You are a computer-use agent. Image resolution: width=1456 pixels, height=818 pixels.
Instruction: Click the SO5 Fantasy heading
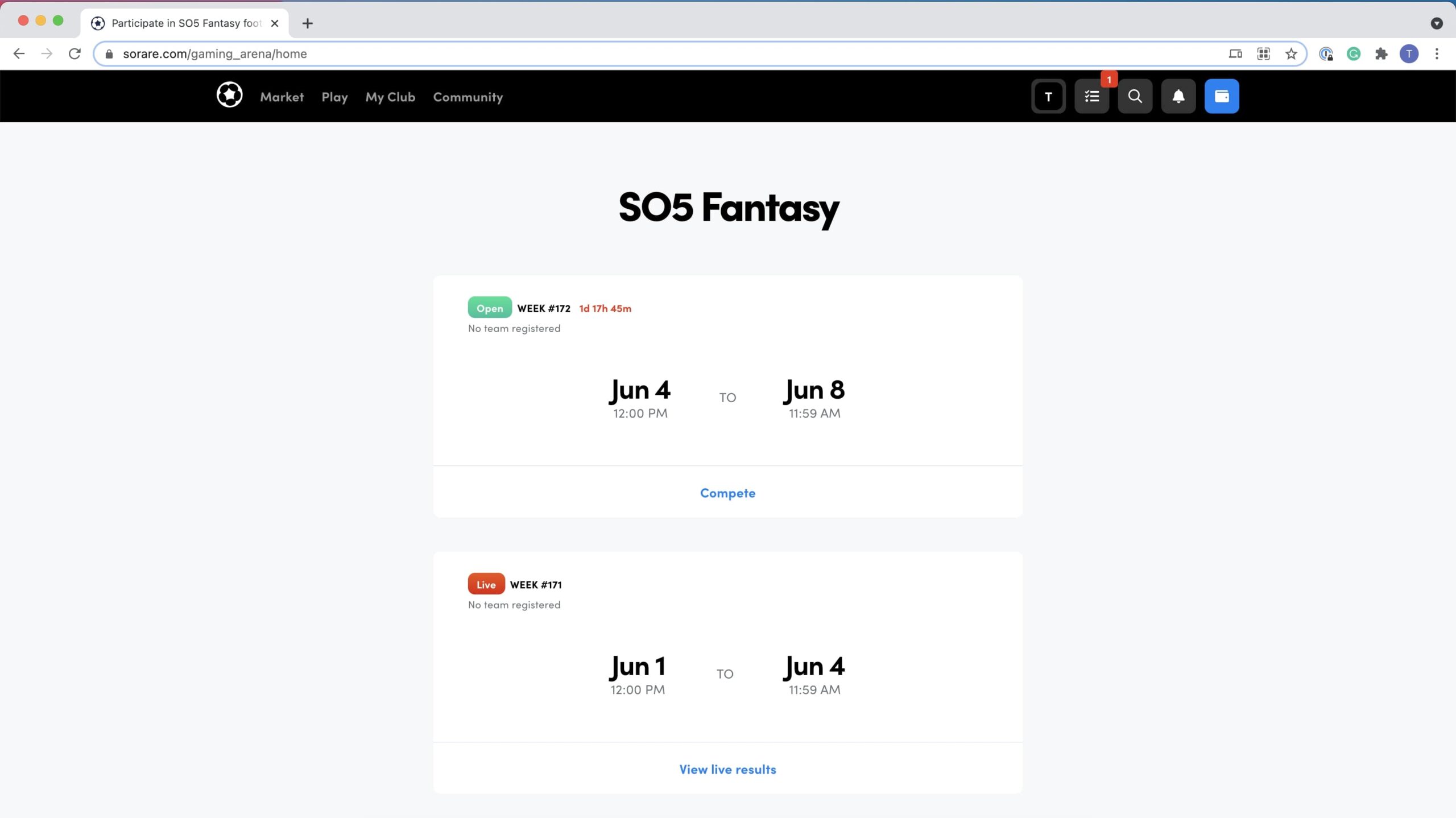(x=729, y=208)
